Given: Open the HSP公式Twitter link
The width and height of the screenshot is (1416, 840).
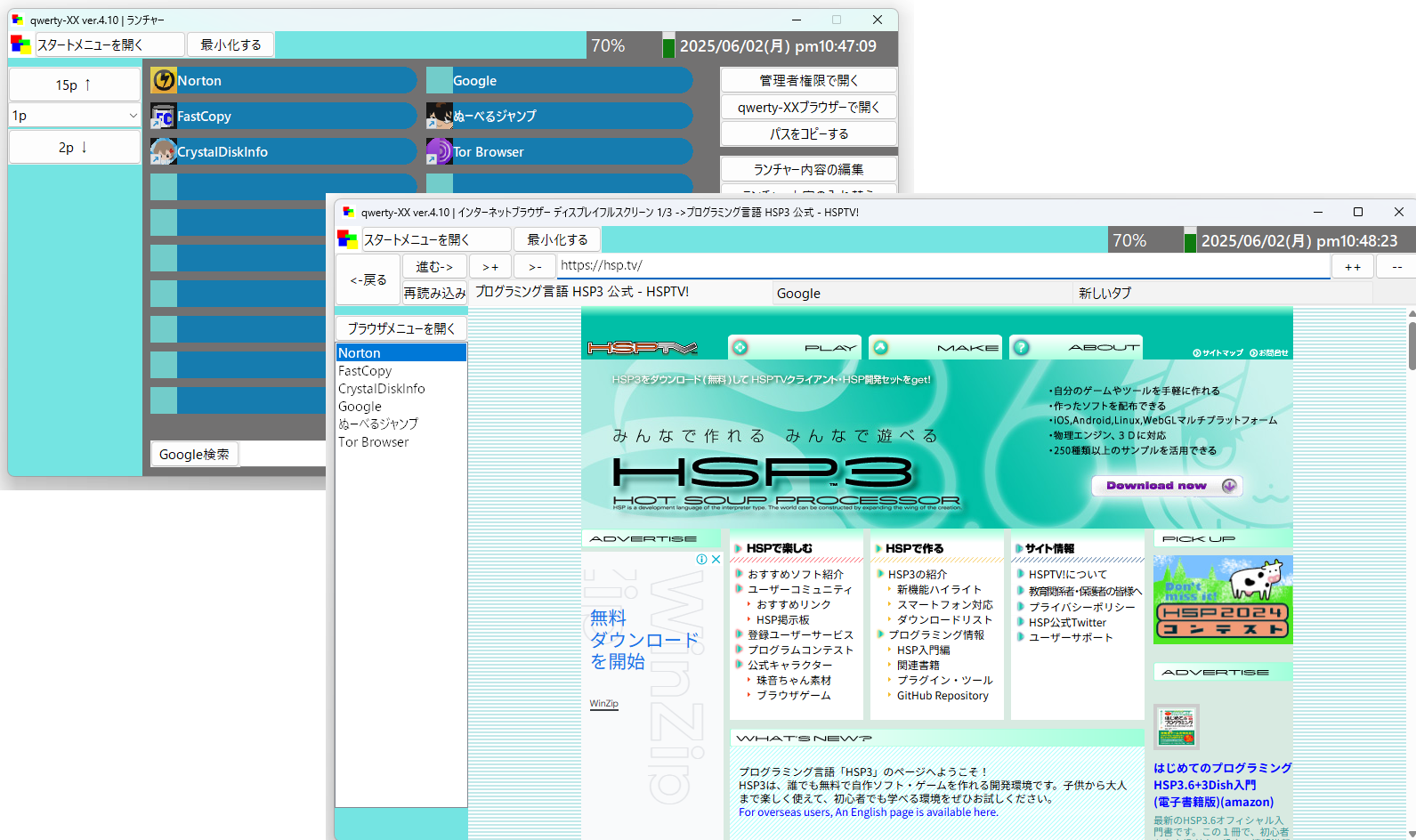Looking at the screenshot, I should click(1067, 622).
